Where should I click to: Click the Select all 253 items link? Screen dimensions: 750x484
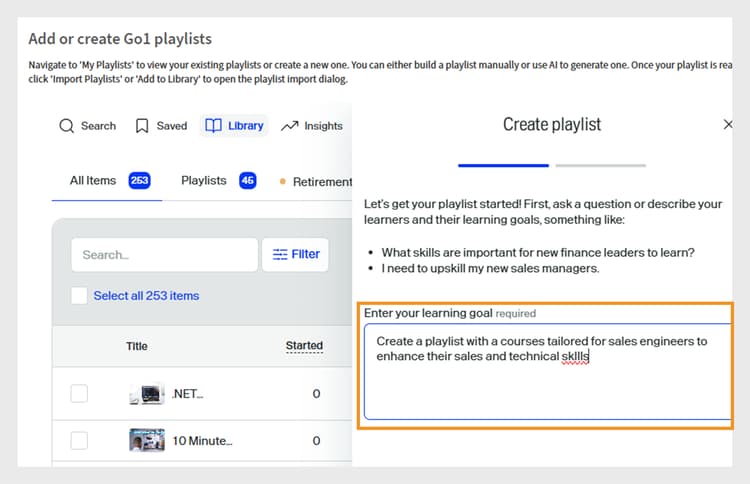tap(146, 296)
